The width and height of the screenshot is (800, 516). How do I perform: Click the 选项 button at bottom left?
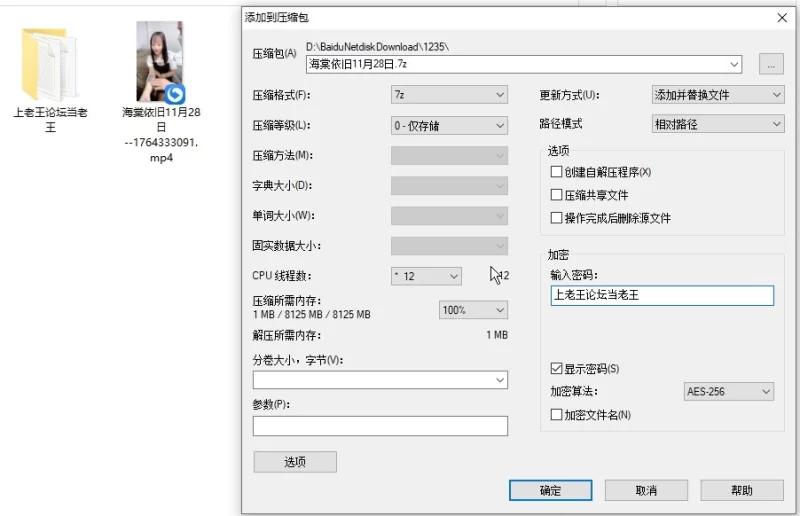coord(295,462)
